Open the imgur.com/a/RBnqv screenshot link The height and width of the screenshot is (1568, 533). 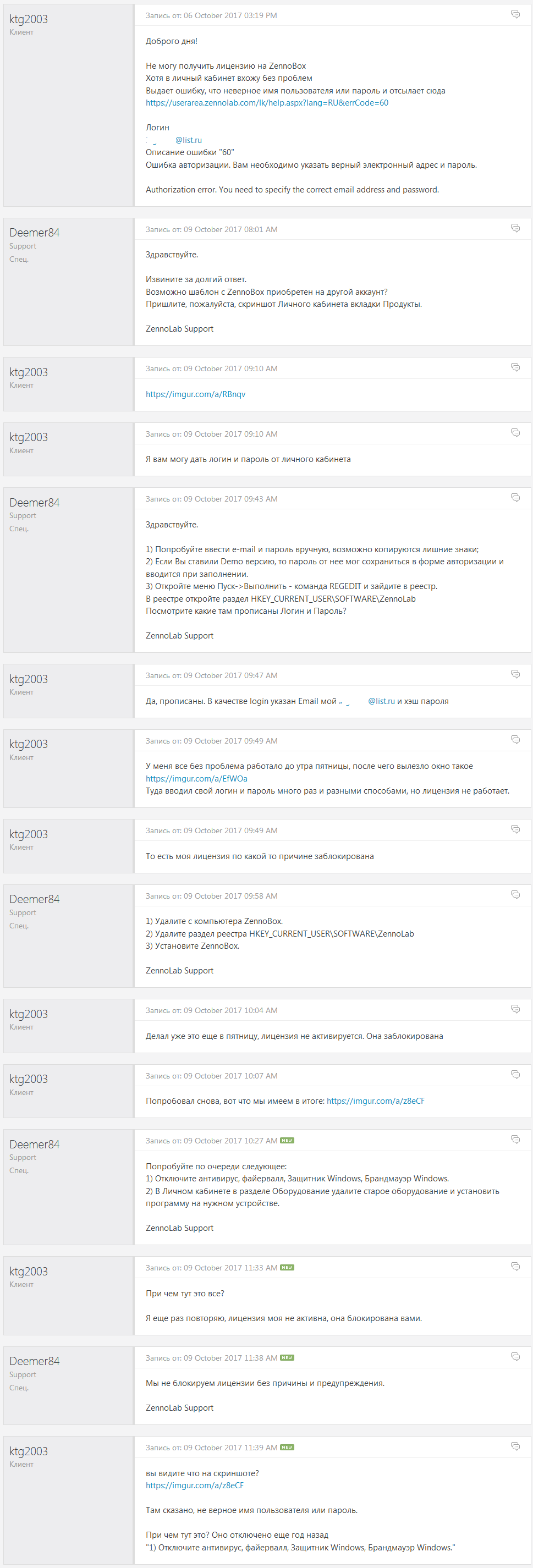click(195, 394)
